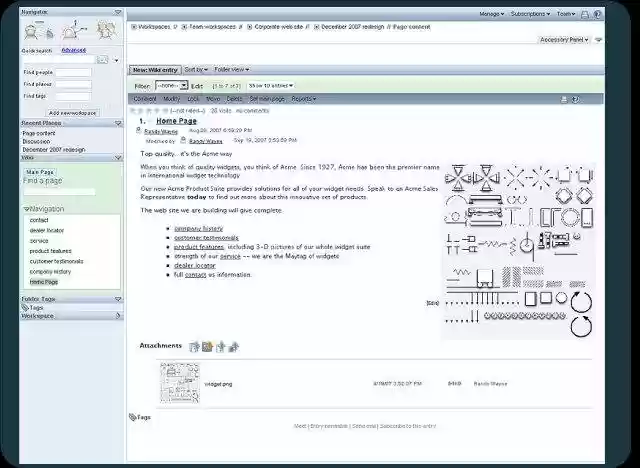Click the Main Page button in Wiki panel
Viewport: 640px width, 468px height.
tap(40, 172)
